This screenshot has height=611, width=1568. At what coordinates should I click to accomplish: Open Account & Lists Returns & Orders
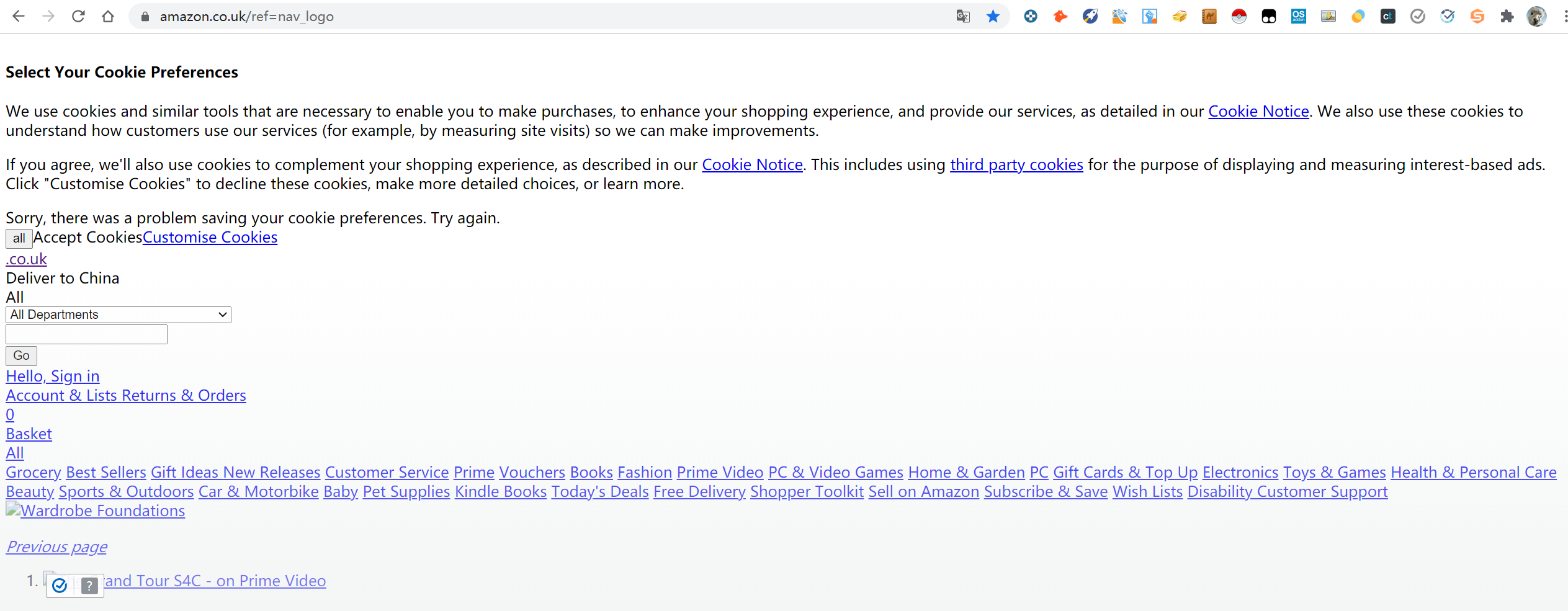coord(126,396)
